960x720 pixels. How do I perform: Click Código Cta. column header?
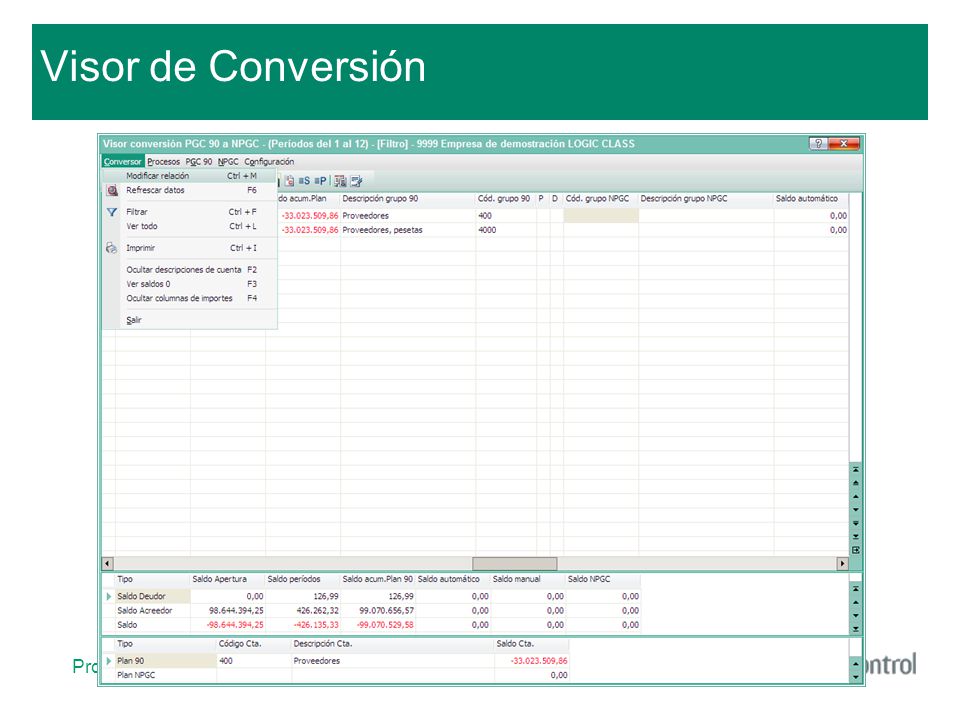(x=253, y=644)
